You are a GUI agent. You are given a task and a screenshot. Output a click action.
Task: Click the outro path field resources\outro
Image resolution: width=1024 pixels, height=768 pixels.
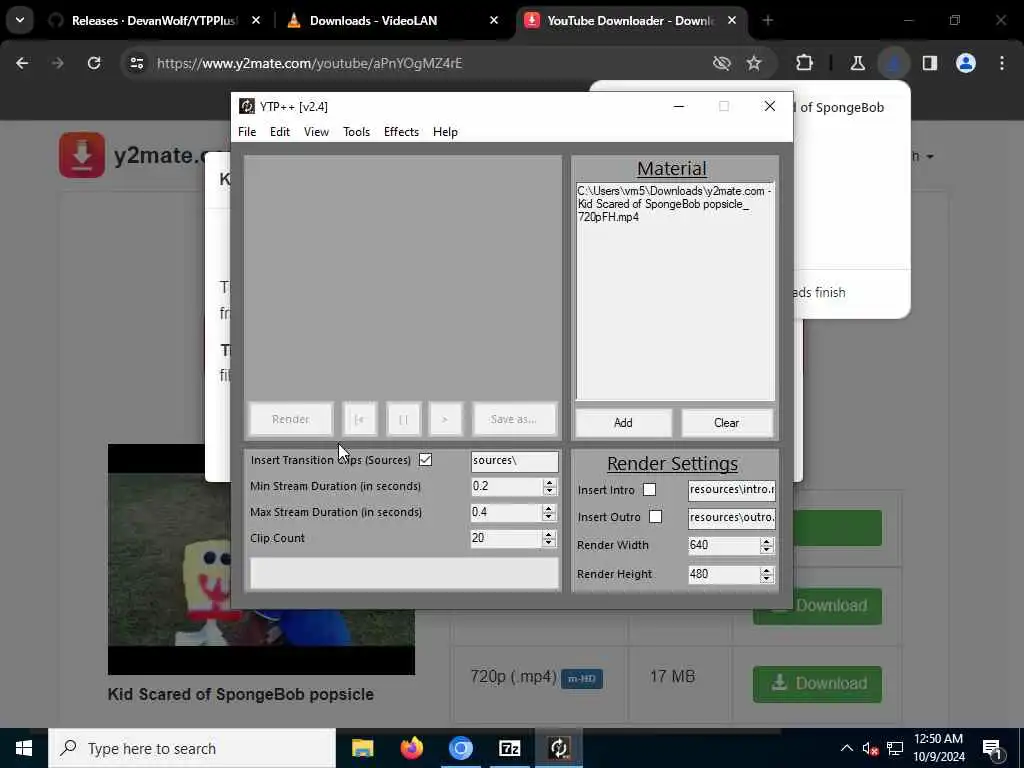tap(731, 517)
